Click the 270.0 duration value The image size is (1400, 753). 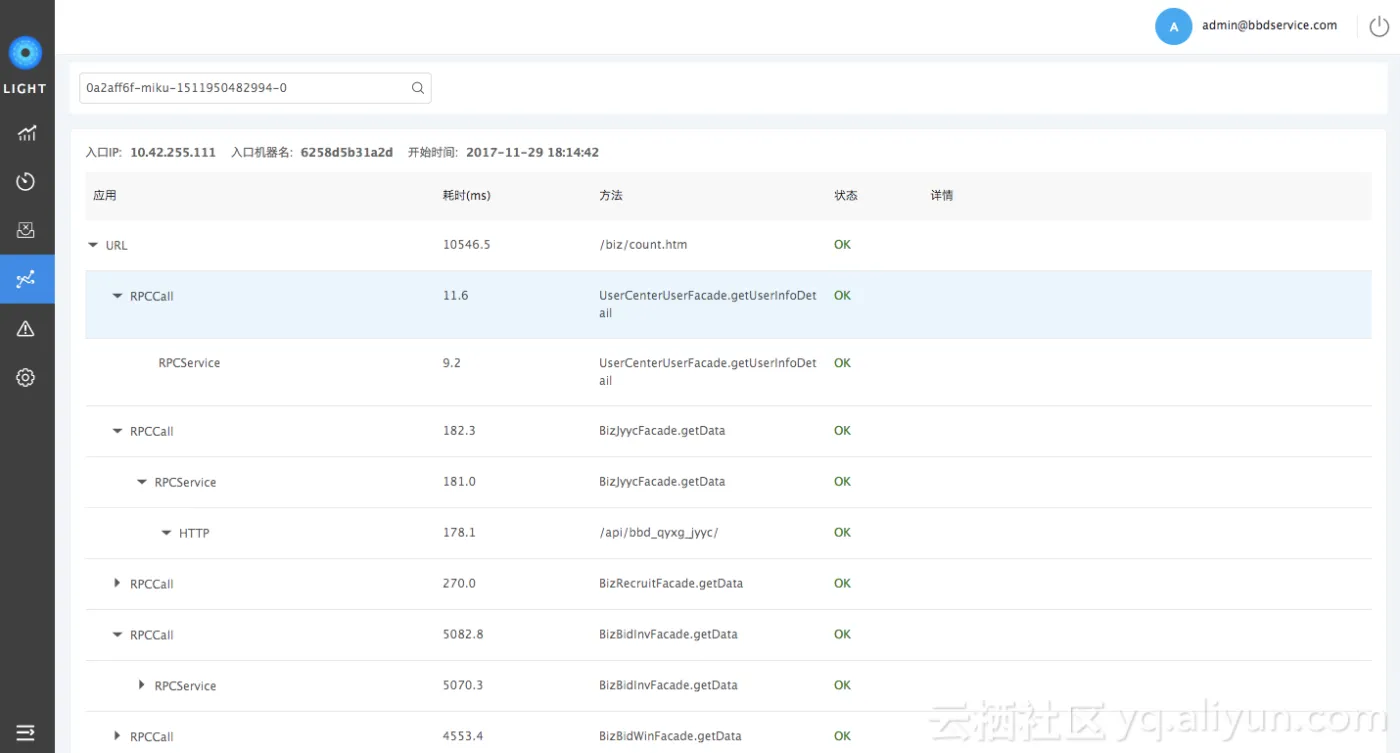[459, 583]
